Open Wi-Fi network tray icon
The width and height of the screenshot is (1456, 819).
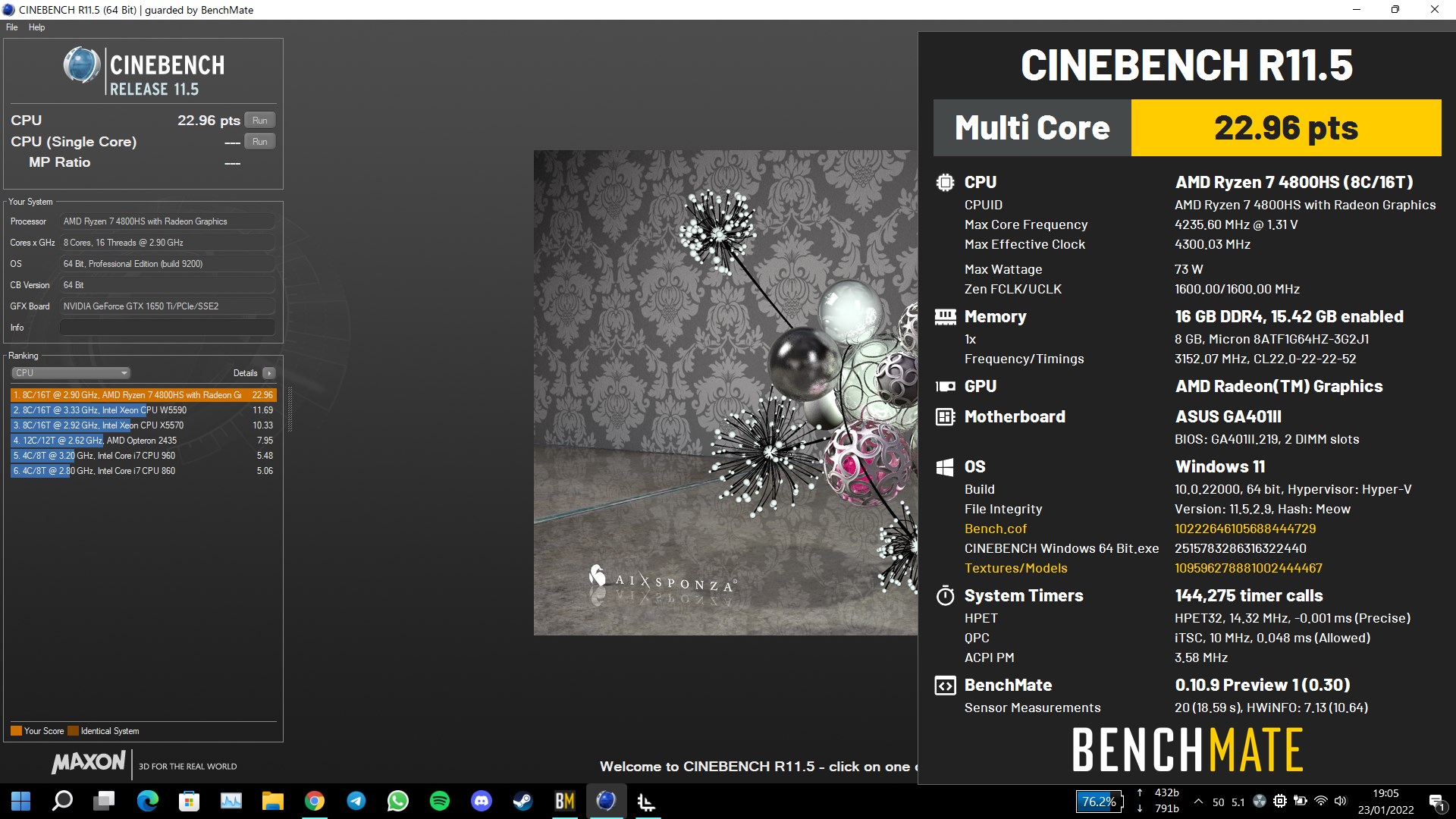coord(1321,802)
